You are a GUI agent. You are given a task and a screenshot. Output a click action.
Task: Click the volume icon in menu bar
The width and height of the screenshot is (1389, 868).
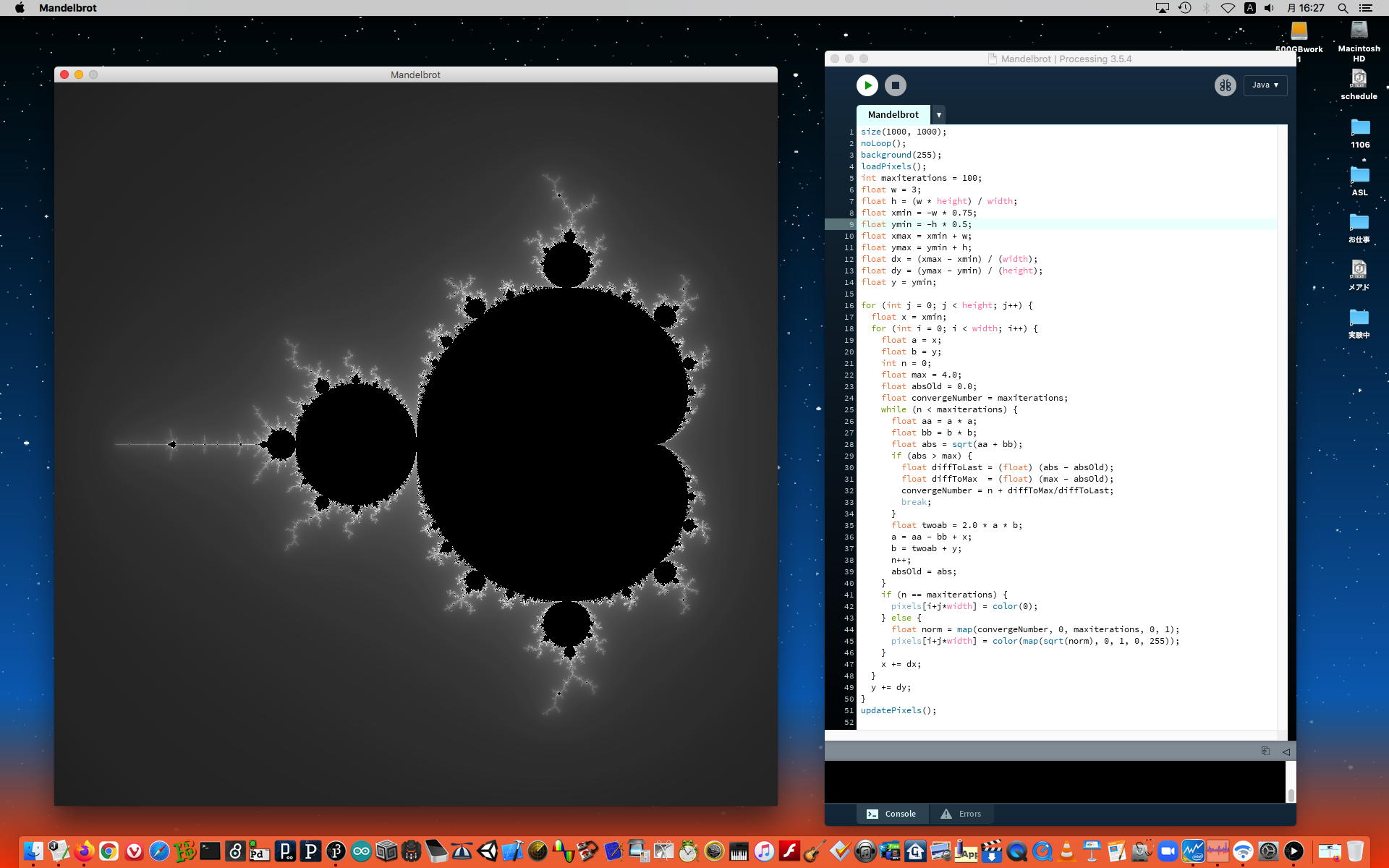click(x=1269, y=8)
